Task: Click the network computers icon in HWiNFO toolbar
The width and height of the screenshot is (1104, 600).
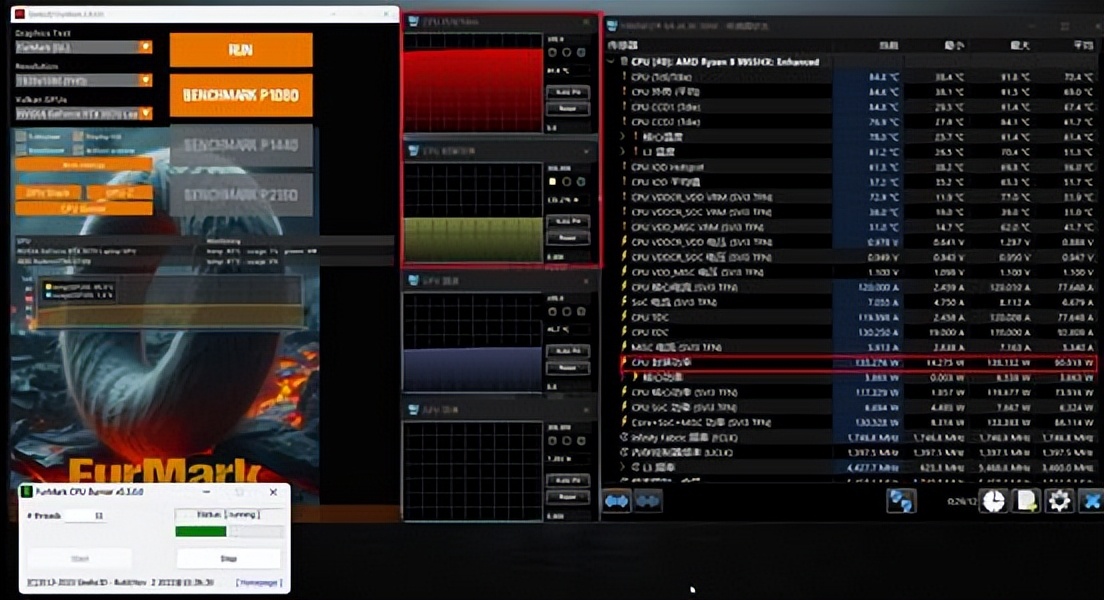Action: [x=901, y=501]
